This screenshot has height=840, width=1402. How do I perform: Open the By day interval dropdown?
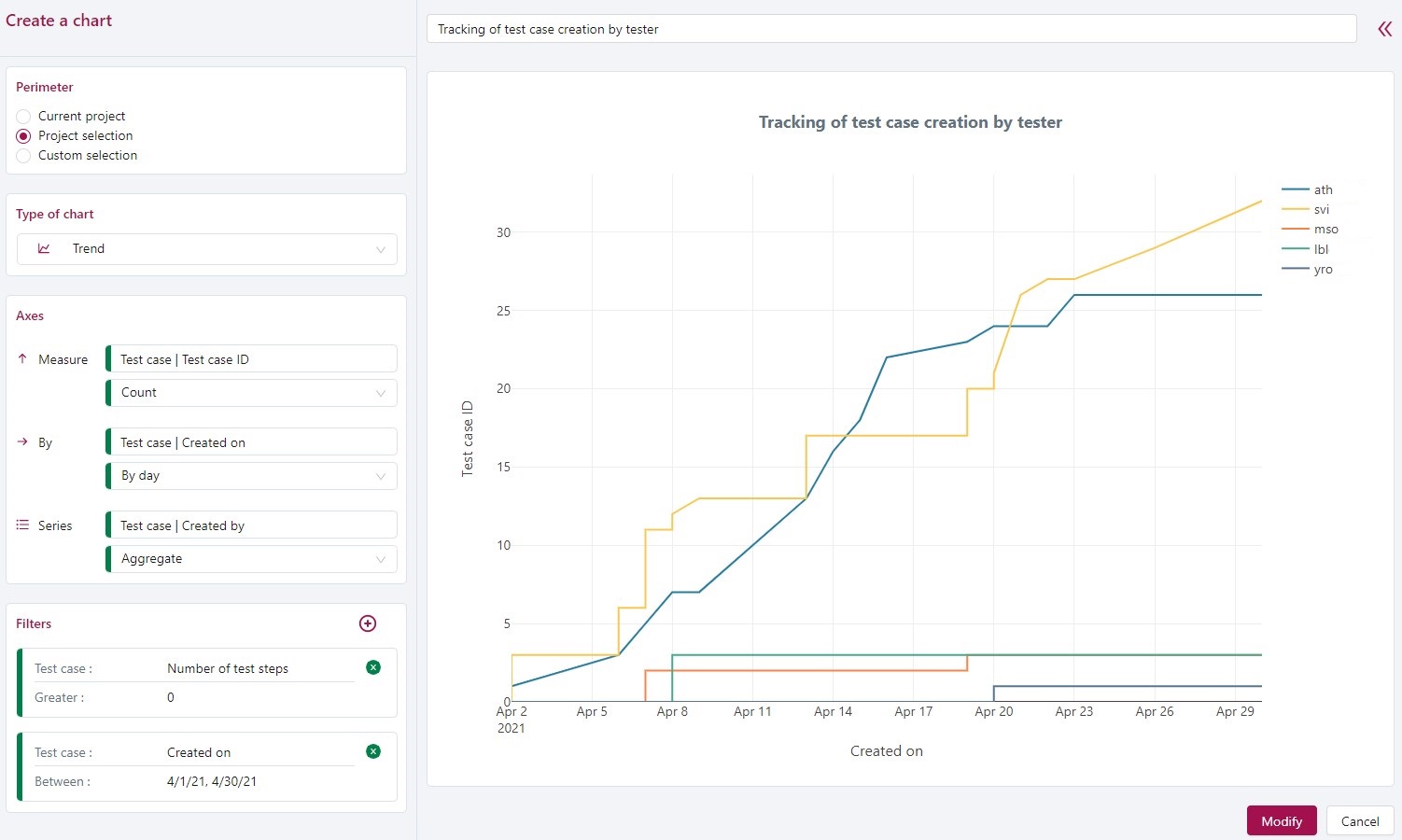pyautogui.click(x=252, y=476)
